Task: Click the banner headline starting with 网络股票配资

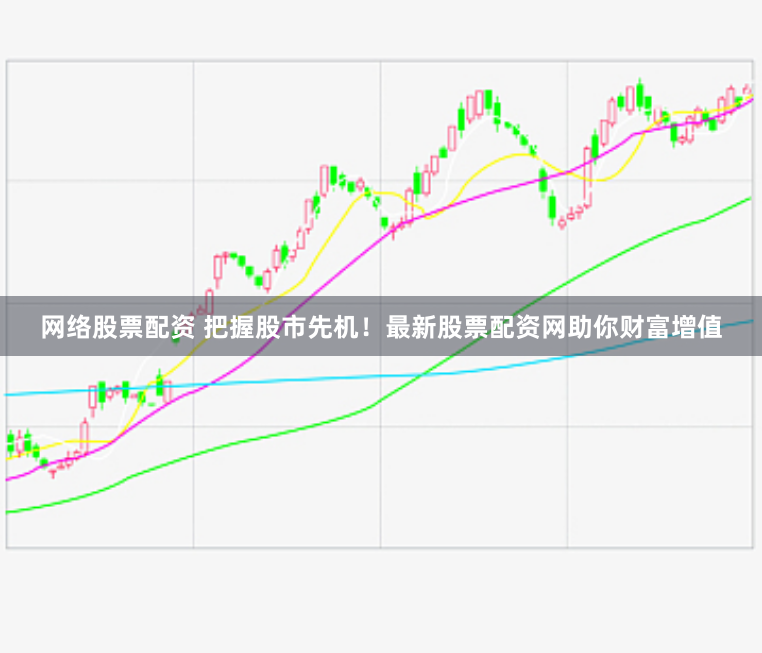Action: 381,327
